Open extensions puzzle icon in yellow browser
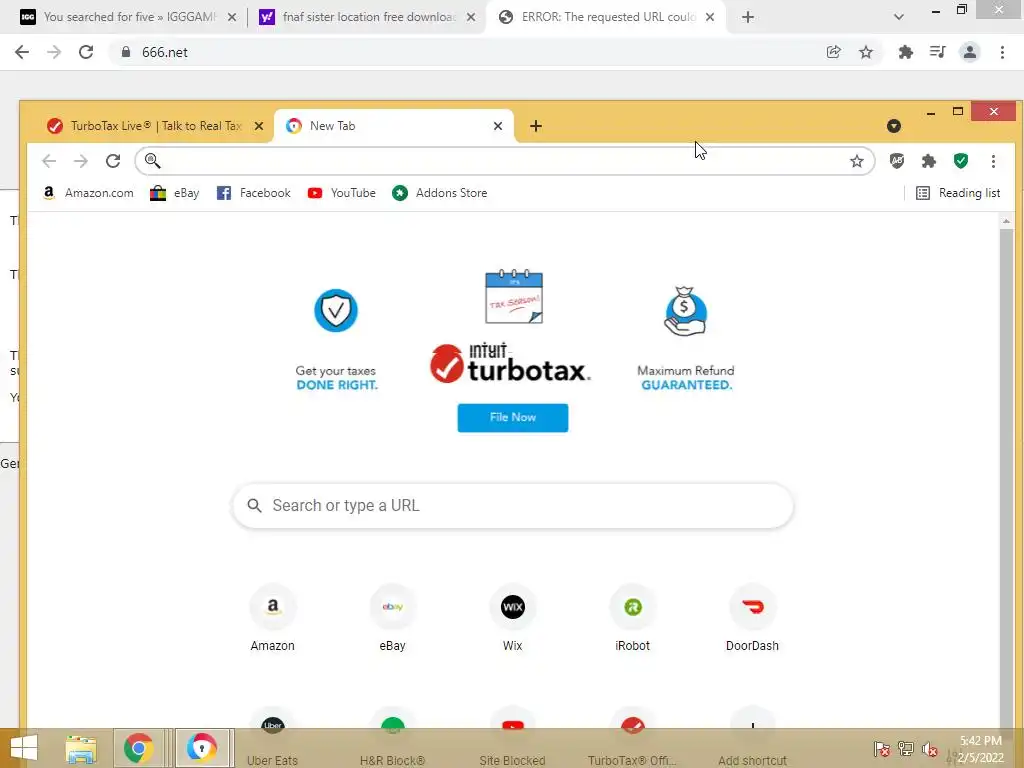This screenshot has height=768, width=1024. coord(929,161)
